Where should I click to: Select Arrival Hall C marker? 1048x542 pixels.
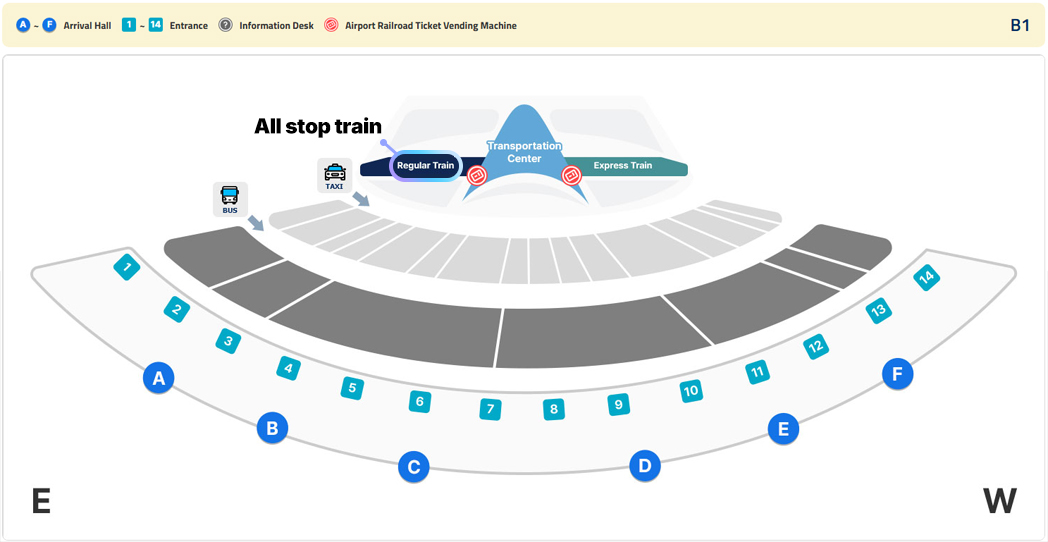pyautogui.click(x=413, y=466)
